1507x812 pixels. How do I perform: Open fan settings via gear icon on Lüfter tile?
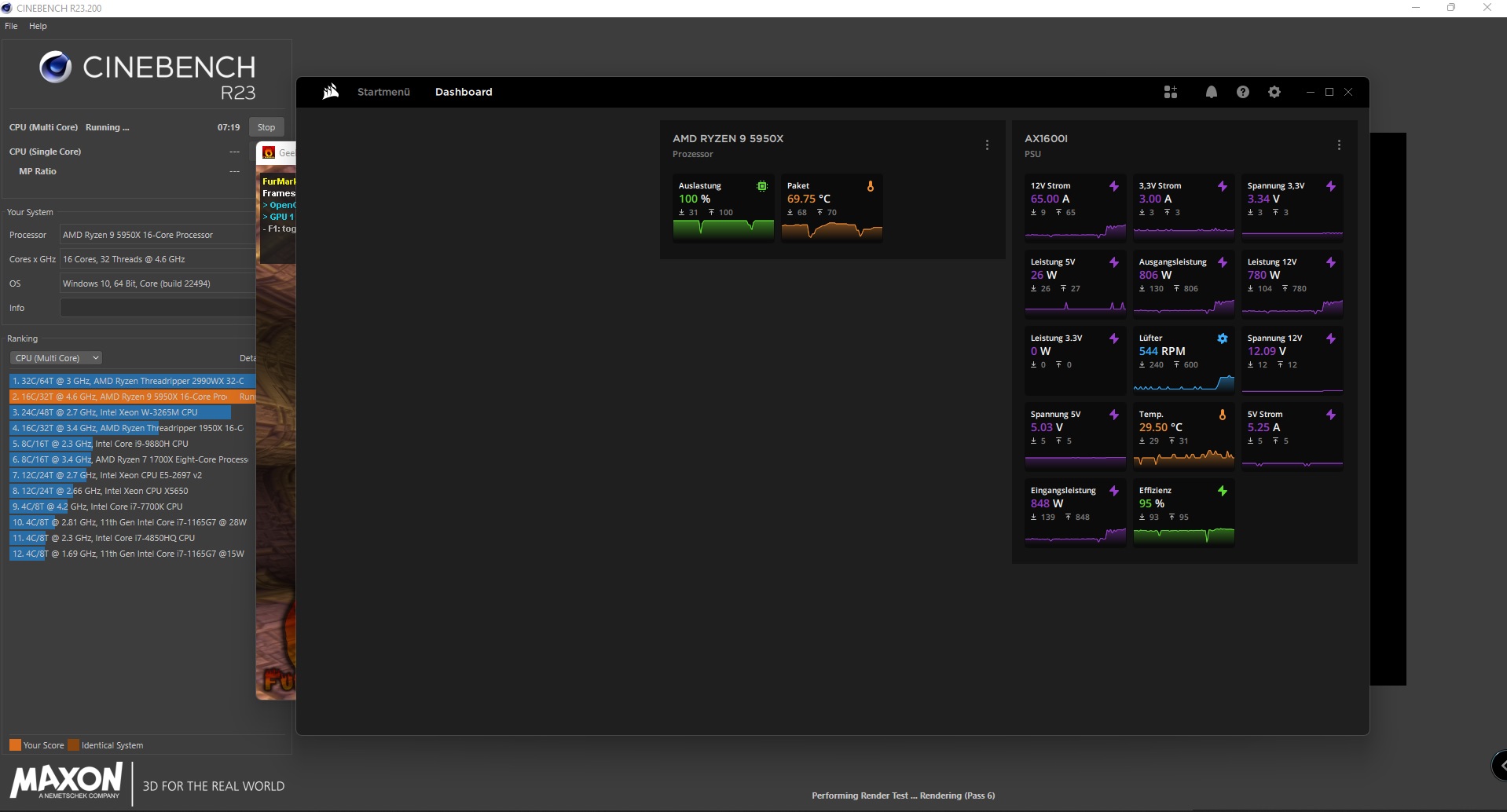point(1223,338)
